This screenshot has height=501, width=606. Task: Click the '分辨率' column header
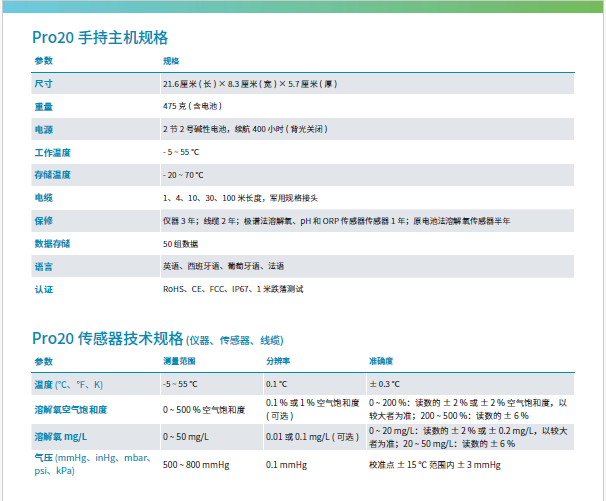coord(278,361)
